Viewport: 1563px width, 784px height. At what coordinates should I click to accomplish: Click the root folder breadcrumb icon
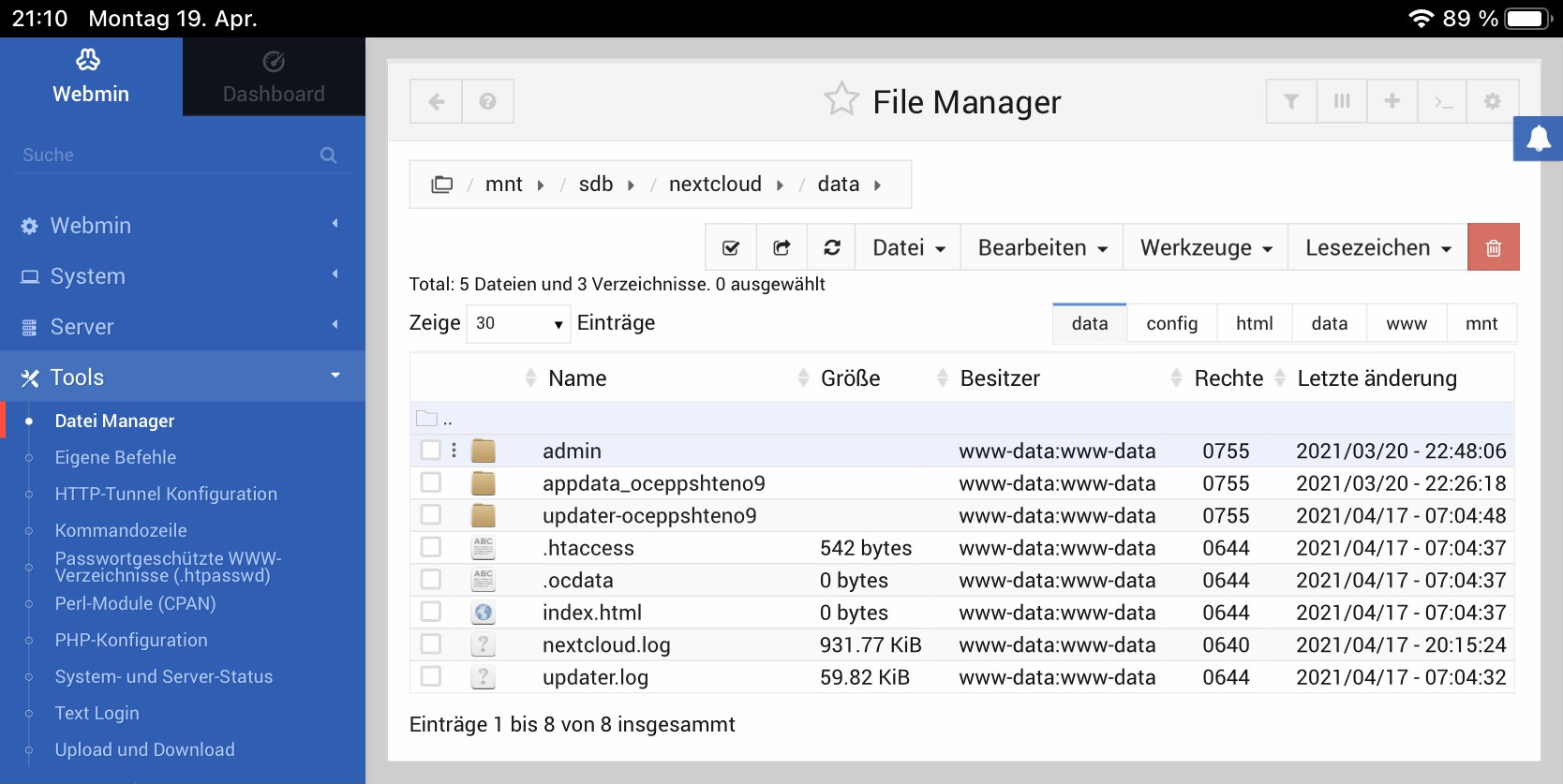click(441, 185)
